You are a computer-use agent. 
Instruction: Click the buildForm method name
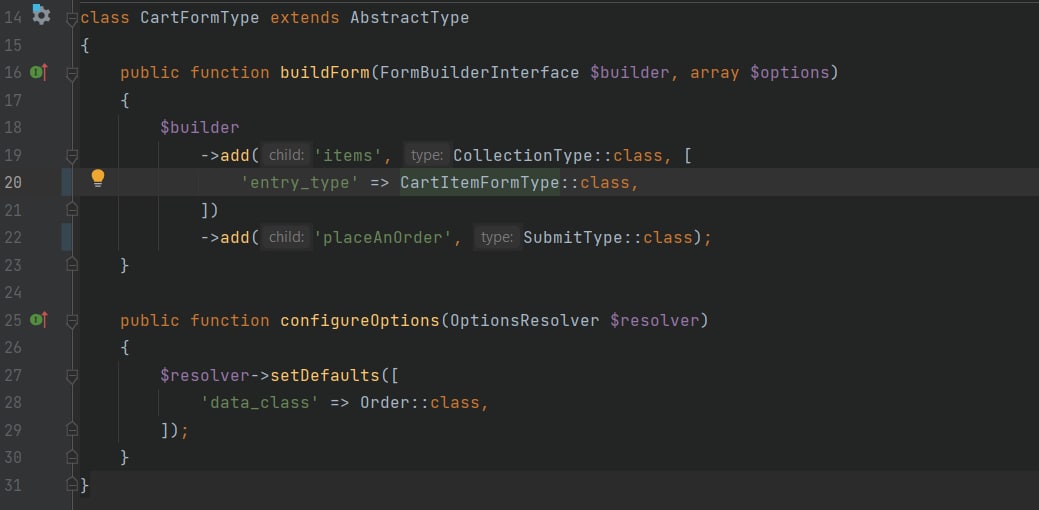point(325,73)
